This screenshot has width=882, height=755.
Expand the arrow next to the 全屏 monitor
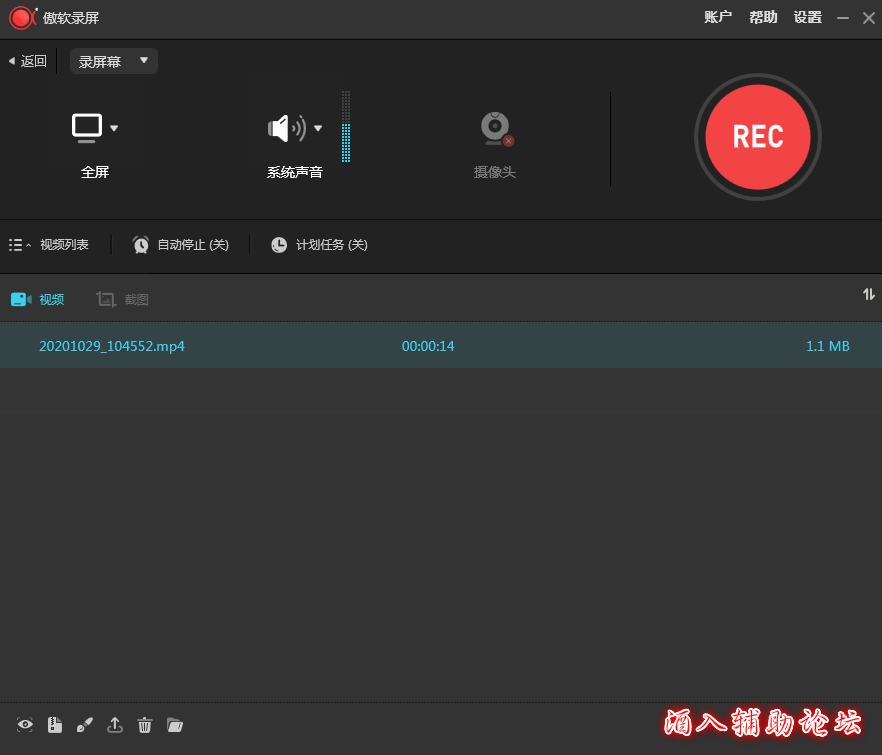tap(114, 128)
